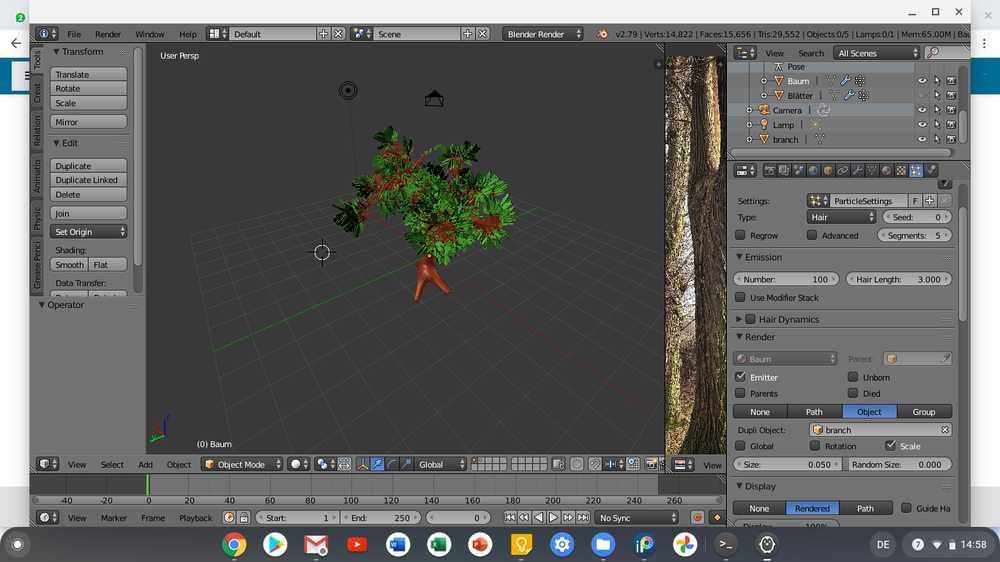Open the Particles properties tab icon
This screenshot has height=562, width=1000.
point(916,171)
